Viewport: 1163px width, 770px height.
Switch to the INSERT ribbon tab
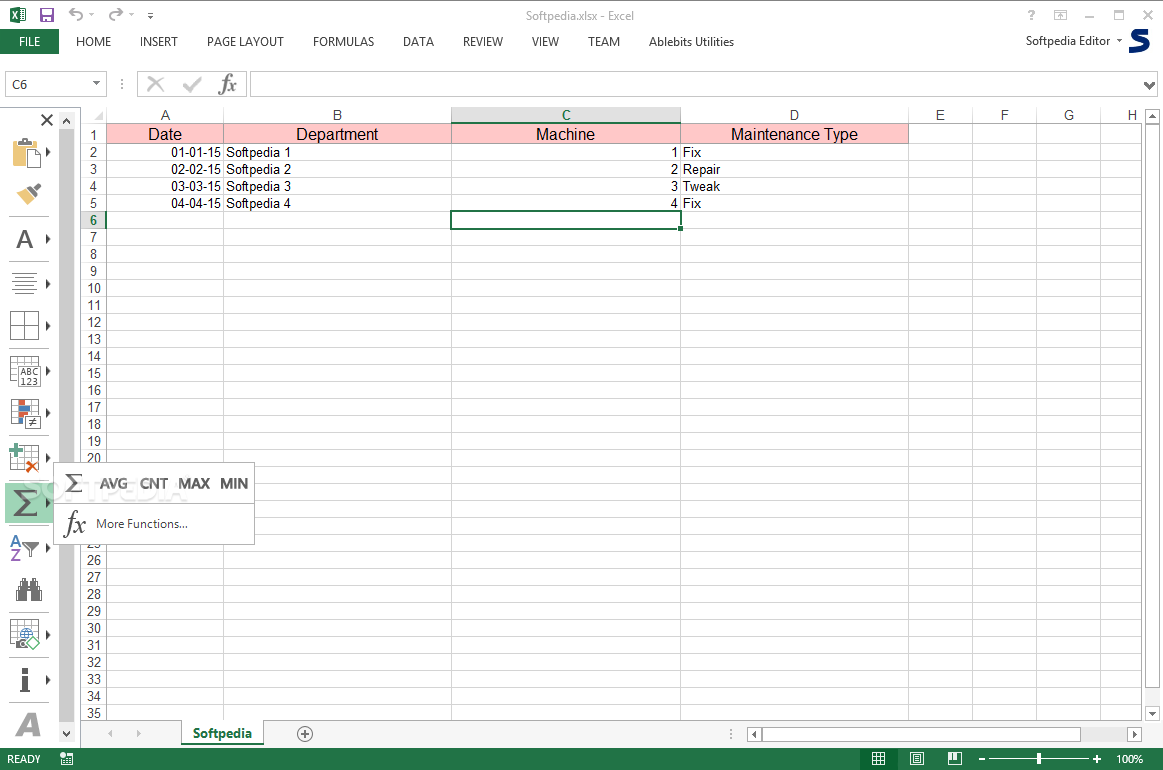coord(159,42)
